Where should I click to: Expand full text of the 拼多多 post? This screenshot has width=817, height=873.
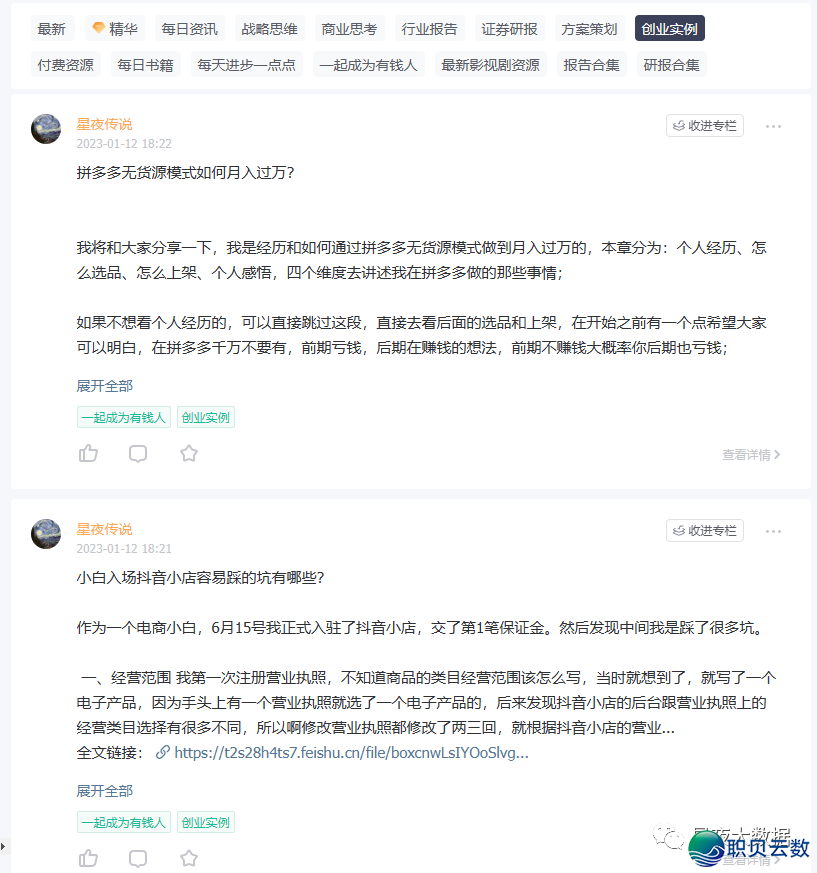tap(105, 386)
